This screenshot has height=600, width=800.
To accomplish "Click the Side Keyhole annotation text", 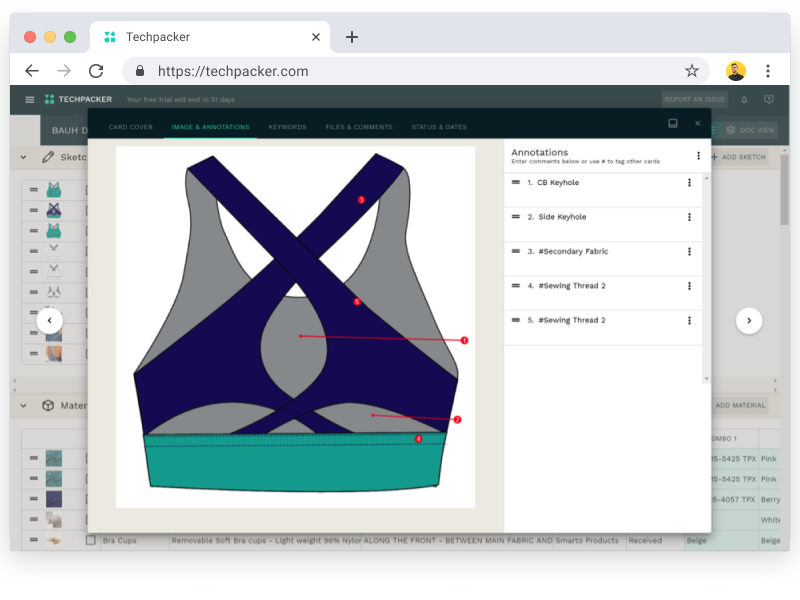I will coord(562,217).
